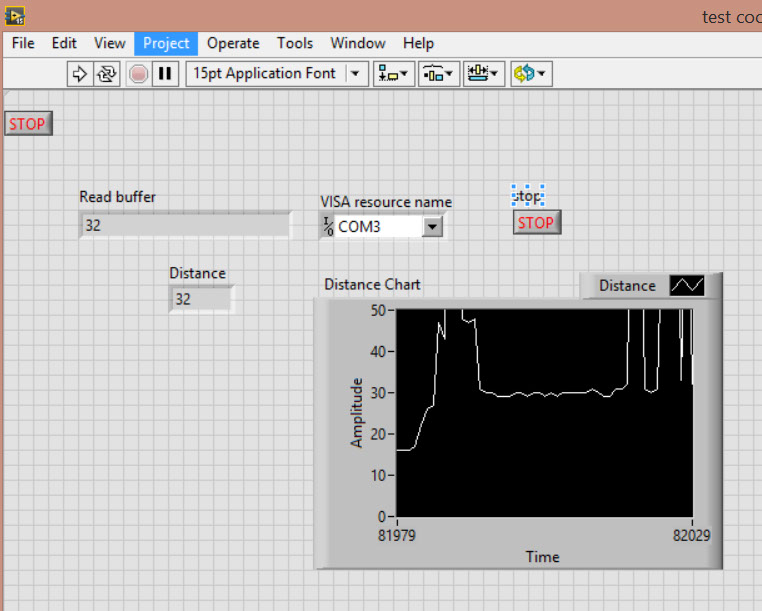Click the Distance numeric indicator

[201, 299]
